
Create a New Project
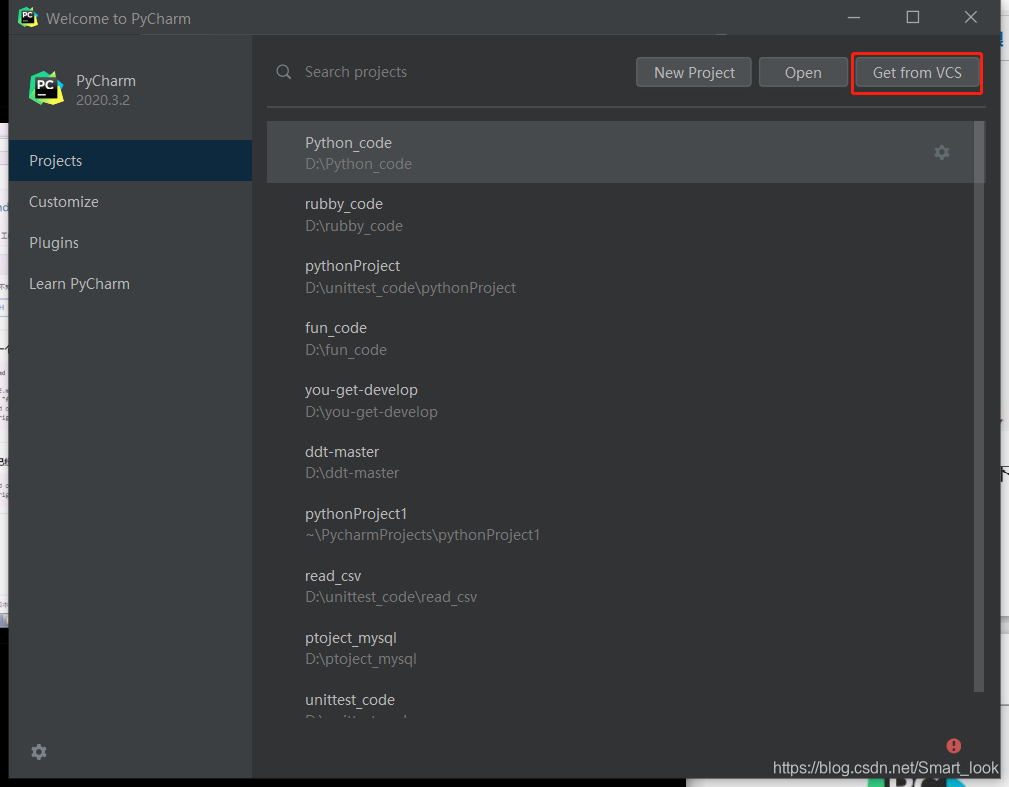click(694, 73)
